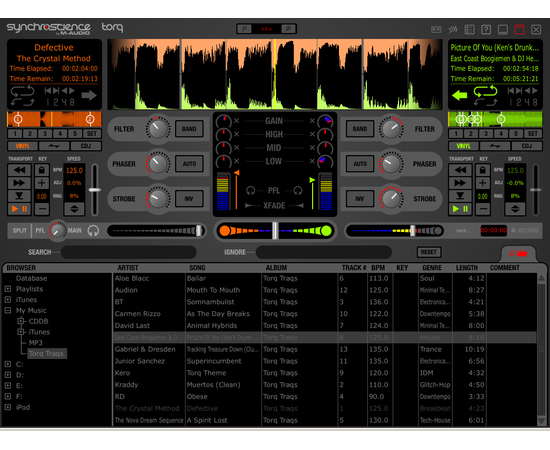Click left deck sync arrow icon
This screenshot has height=450, width=550.
pyautogui.click(x=89, y=95)
